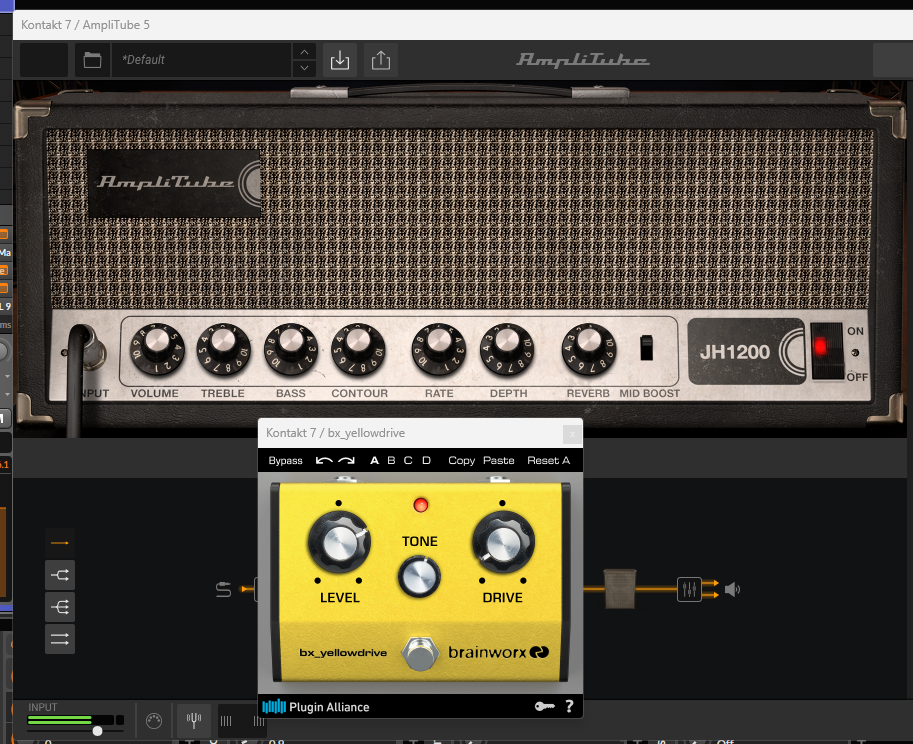Click the amp CONTOUR knob

pos(359,348)
